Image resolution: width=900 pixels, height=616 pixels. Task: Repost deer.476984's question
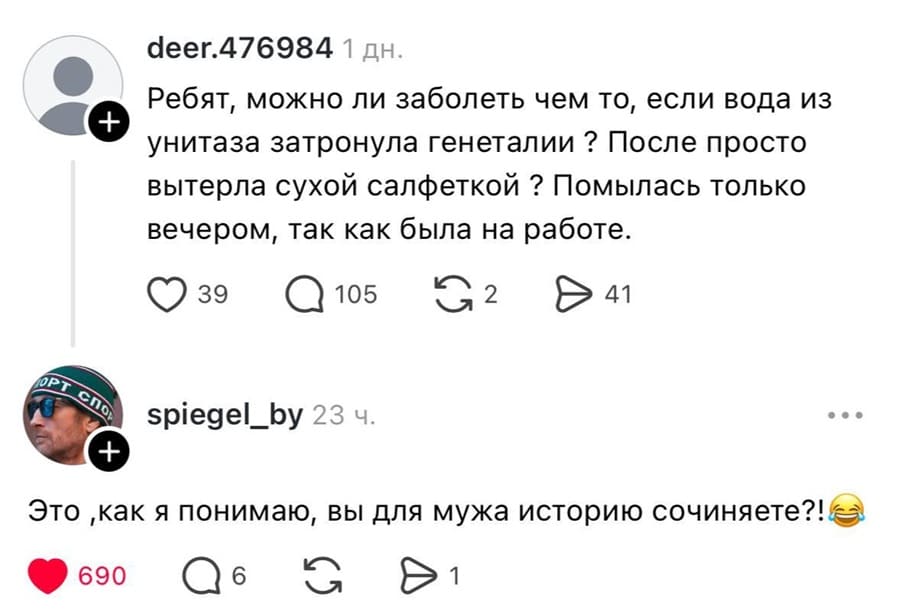[455, 293]
